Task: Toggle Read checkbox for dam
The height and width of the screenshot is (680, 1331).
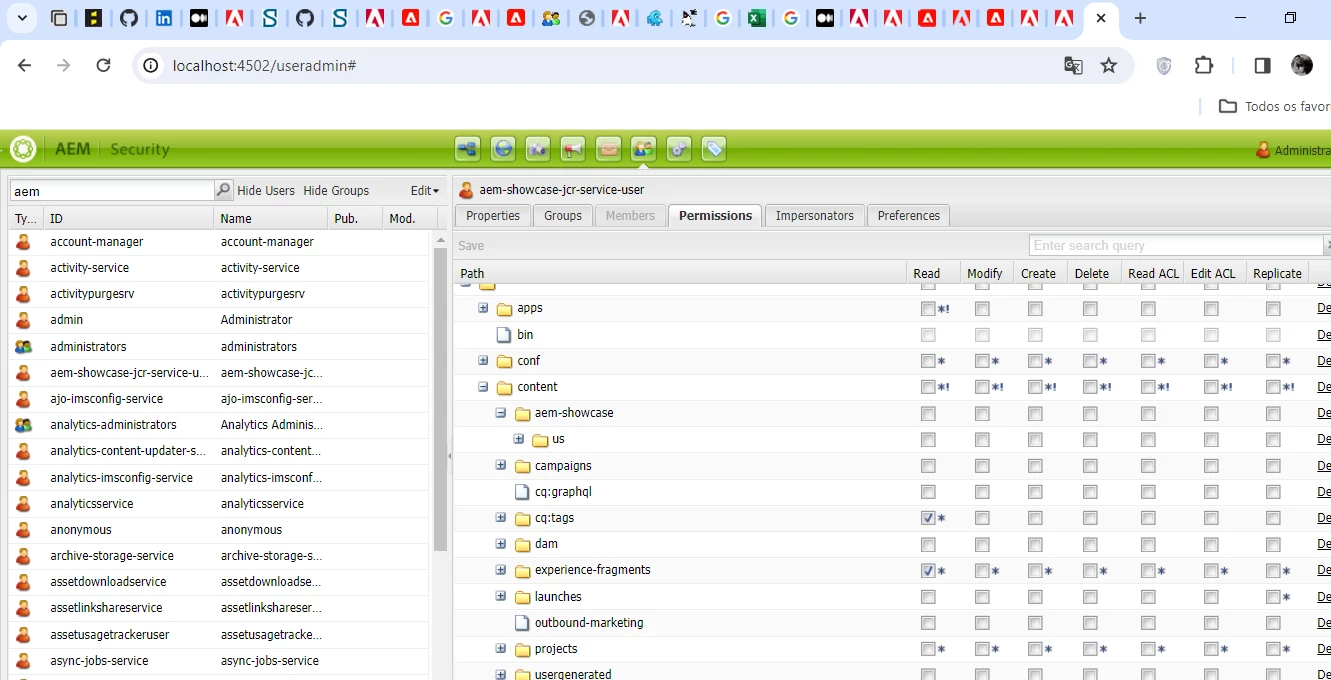Action: 928,544
